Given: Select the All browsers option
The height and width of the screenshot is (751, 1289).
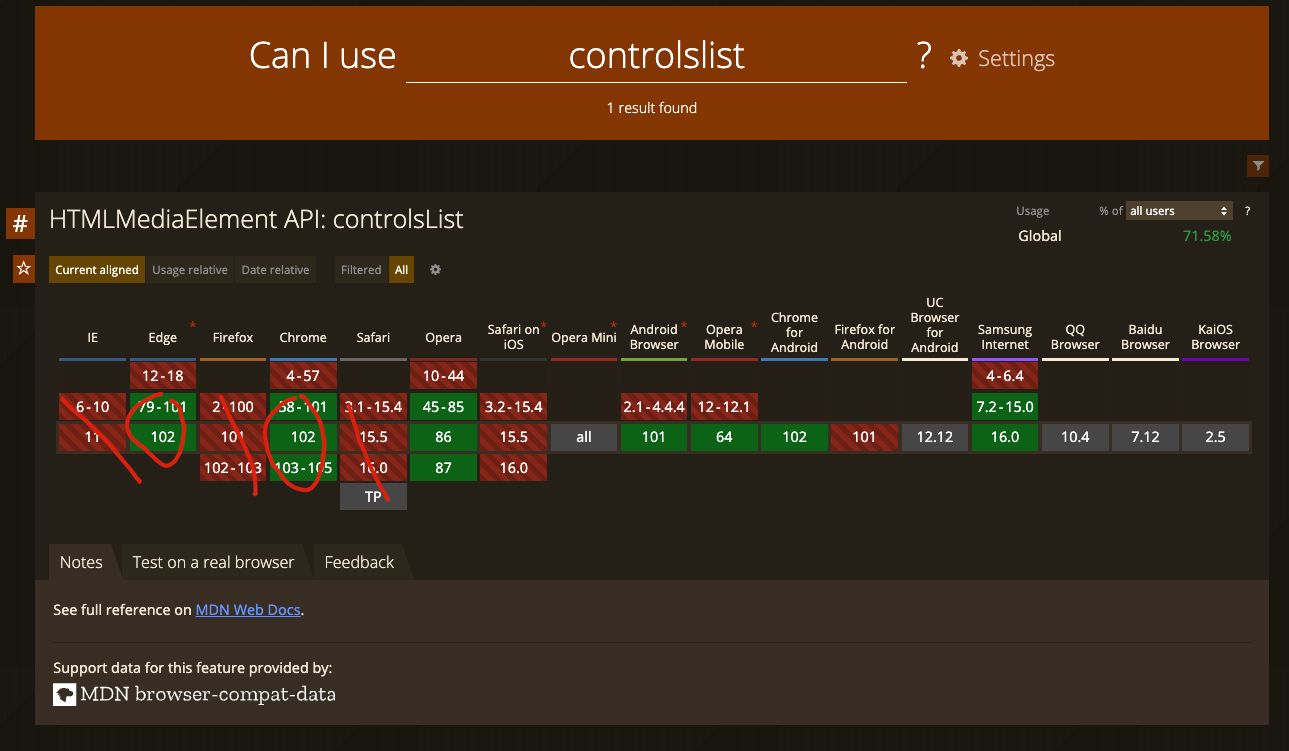Looking at the screenshot, I should 401,270.
